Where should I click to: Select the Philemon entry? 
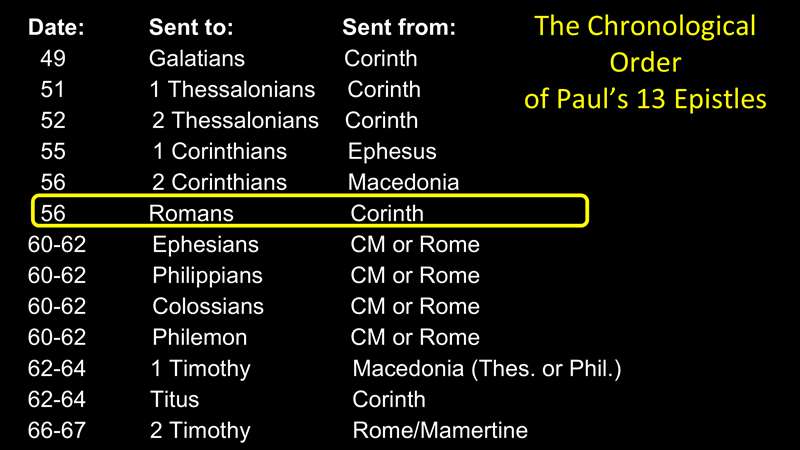click(199, 337)
